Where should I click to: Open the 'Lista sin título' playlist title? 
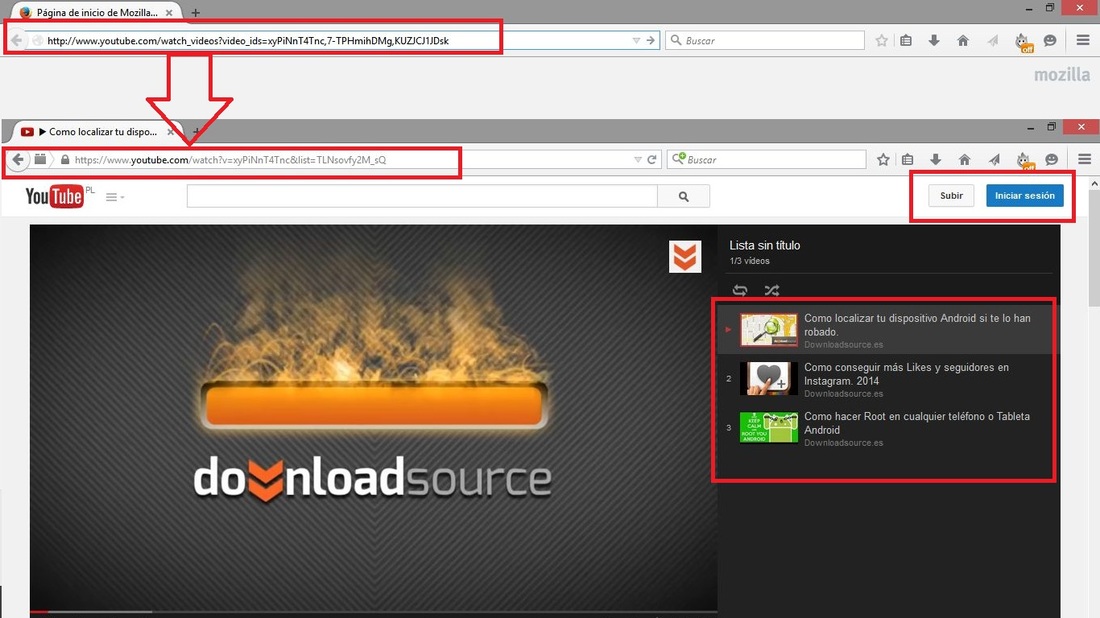[x=765, y=246]
